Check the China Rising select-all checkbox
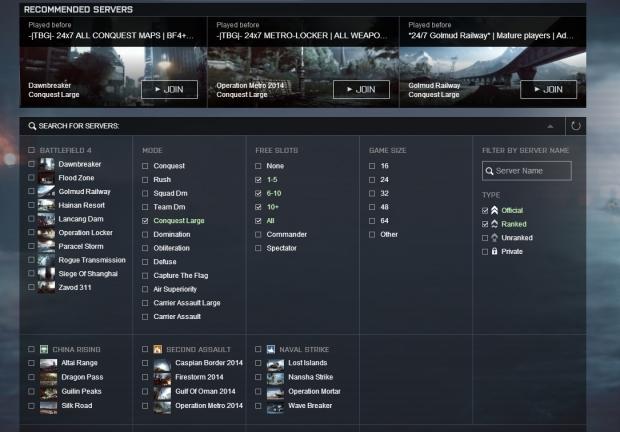Viewport: 620px width, 432px height. (31, 349)
